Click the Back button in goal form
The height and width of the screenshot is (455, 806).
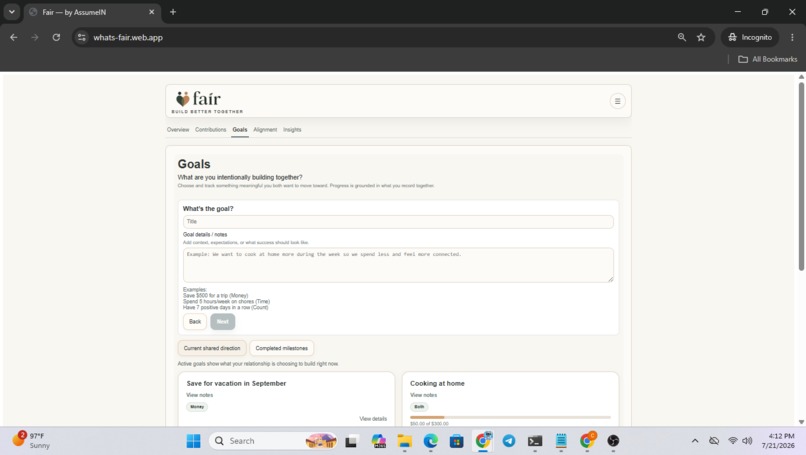pos(195,322)
